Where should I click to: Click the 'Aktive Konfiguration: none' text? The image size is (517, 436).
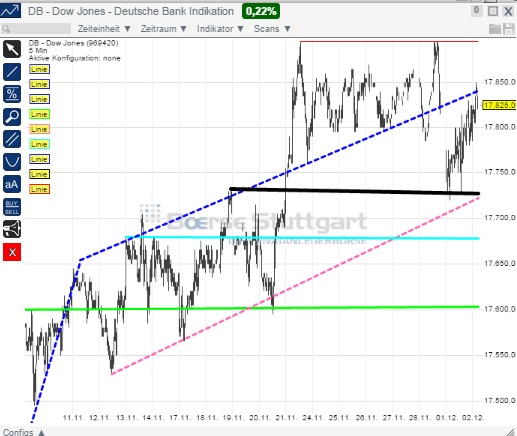tap(75, 58)
